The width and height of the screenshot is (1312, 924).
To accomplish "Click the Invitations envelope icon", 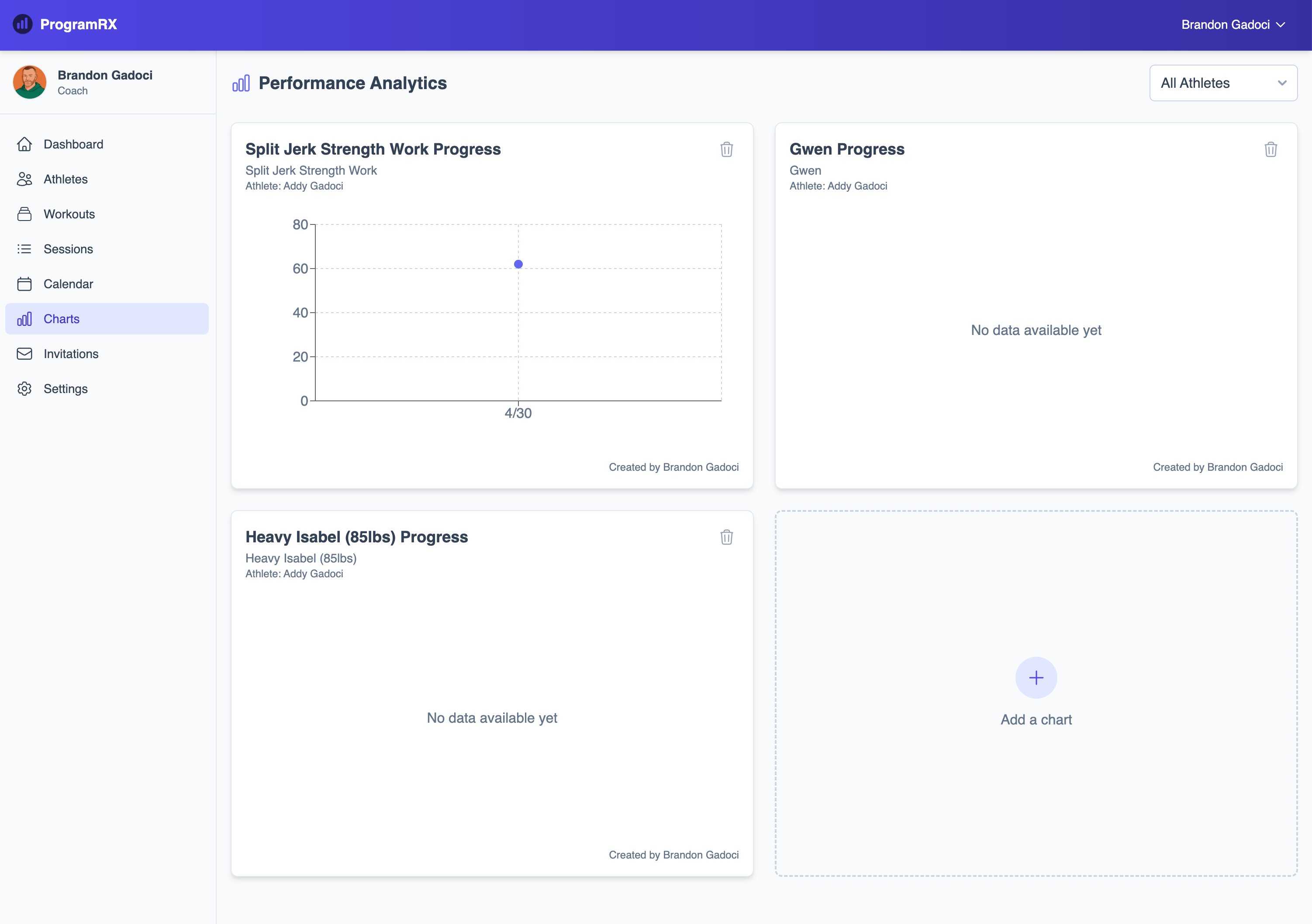I will tap(24, 354).
